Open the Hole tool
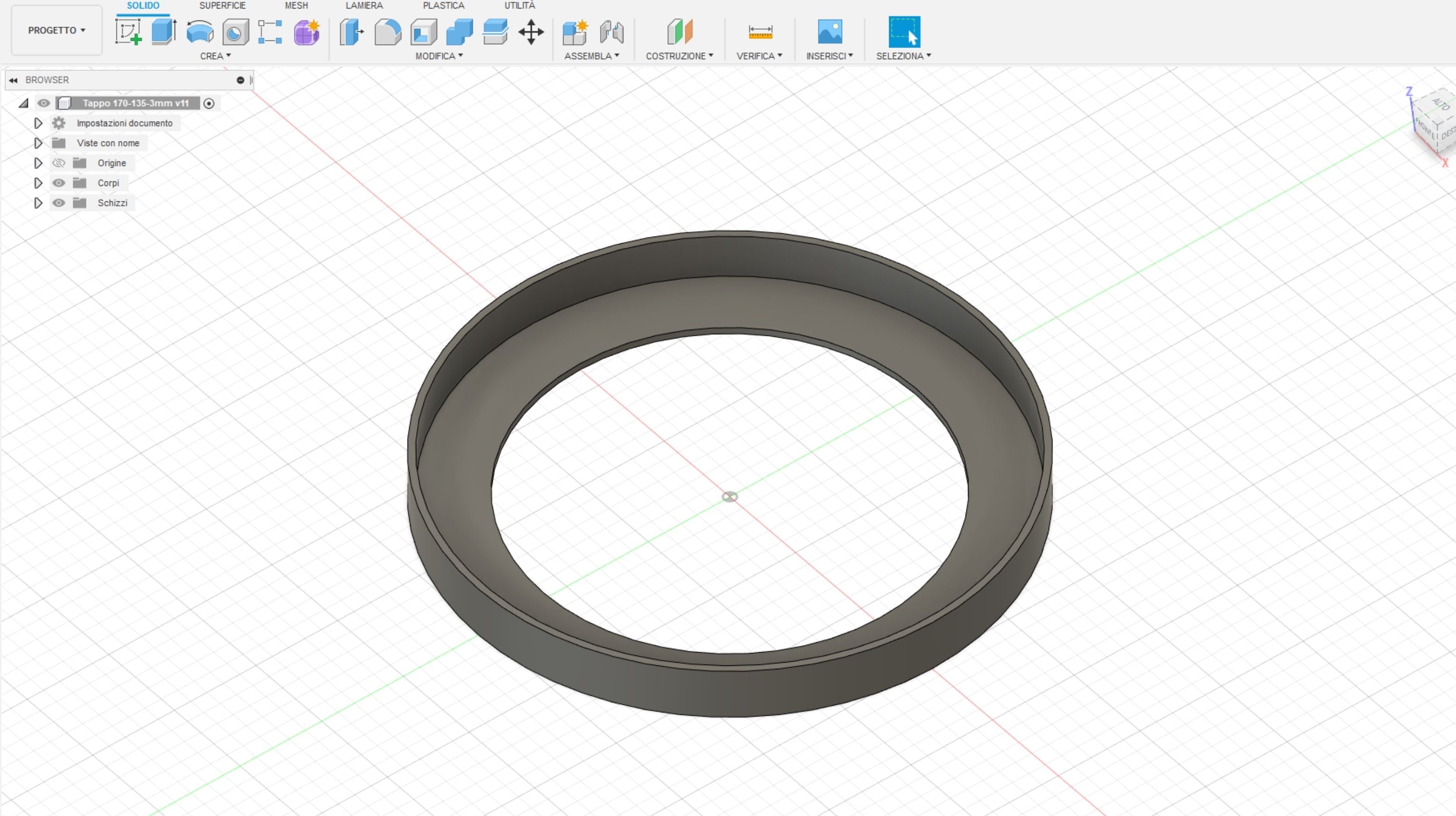The width and height of the screenshot is (1456, 816). [x=235, y=32]
